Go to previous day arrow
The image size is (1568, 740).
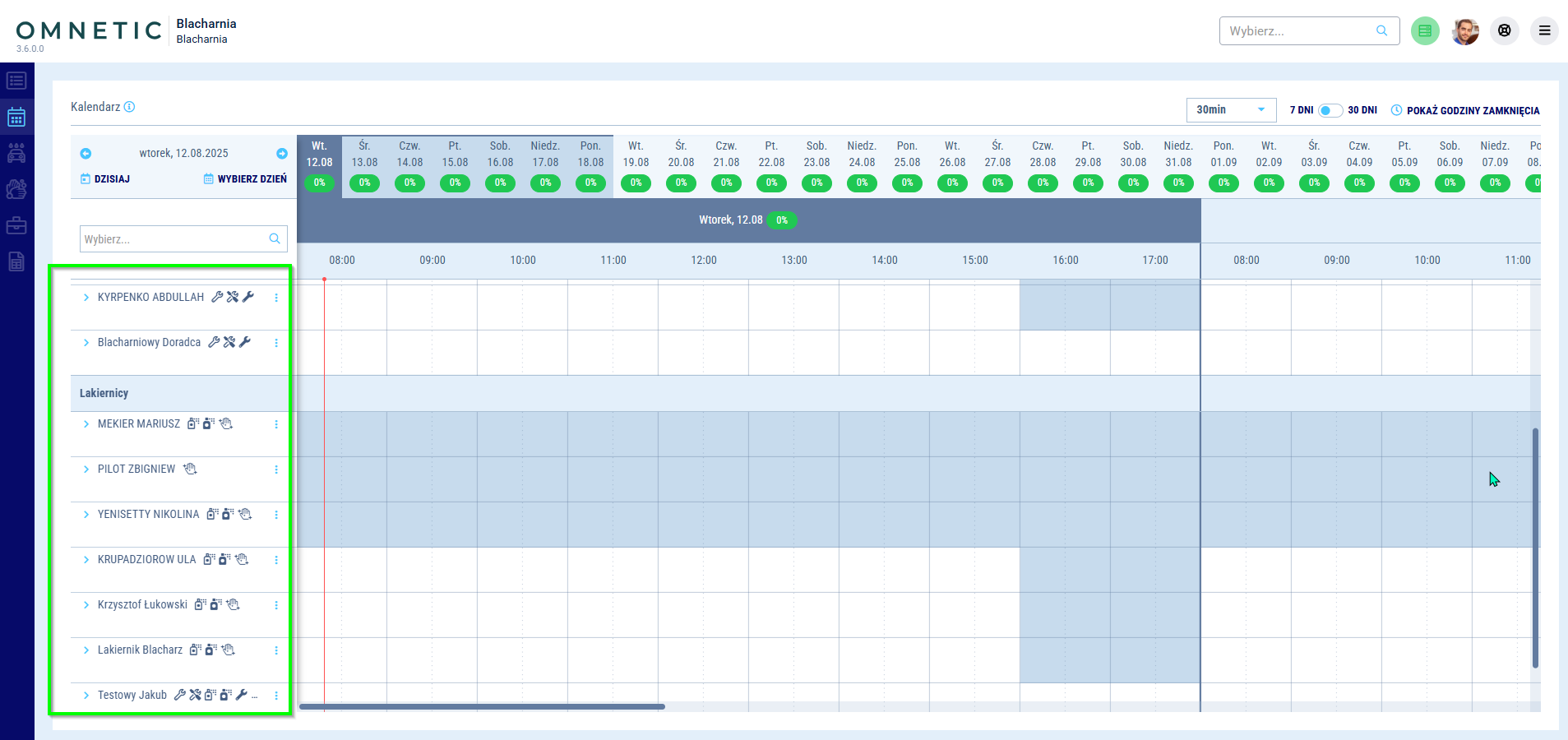tap(86, 154)
